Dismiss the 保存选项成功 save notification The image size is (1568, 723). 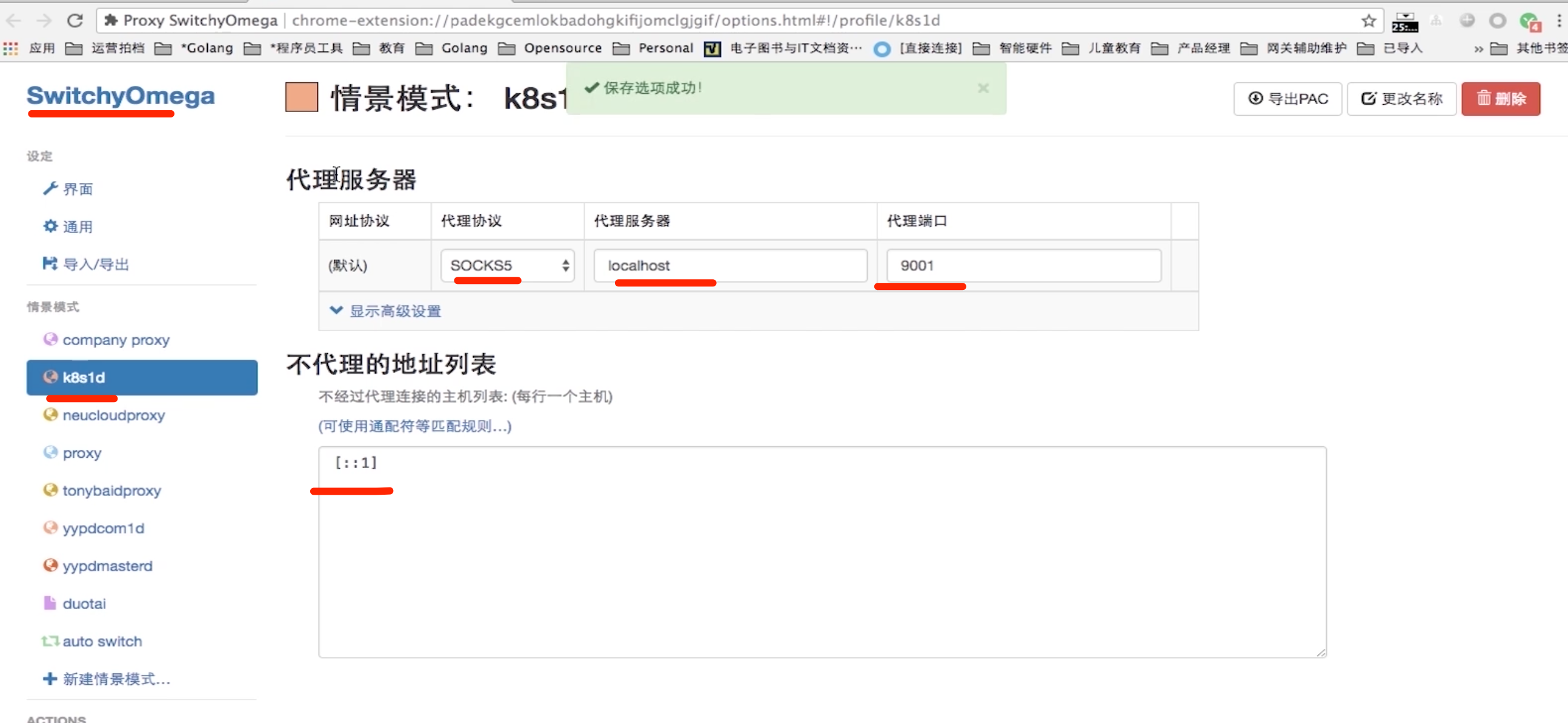coord(983,88)
